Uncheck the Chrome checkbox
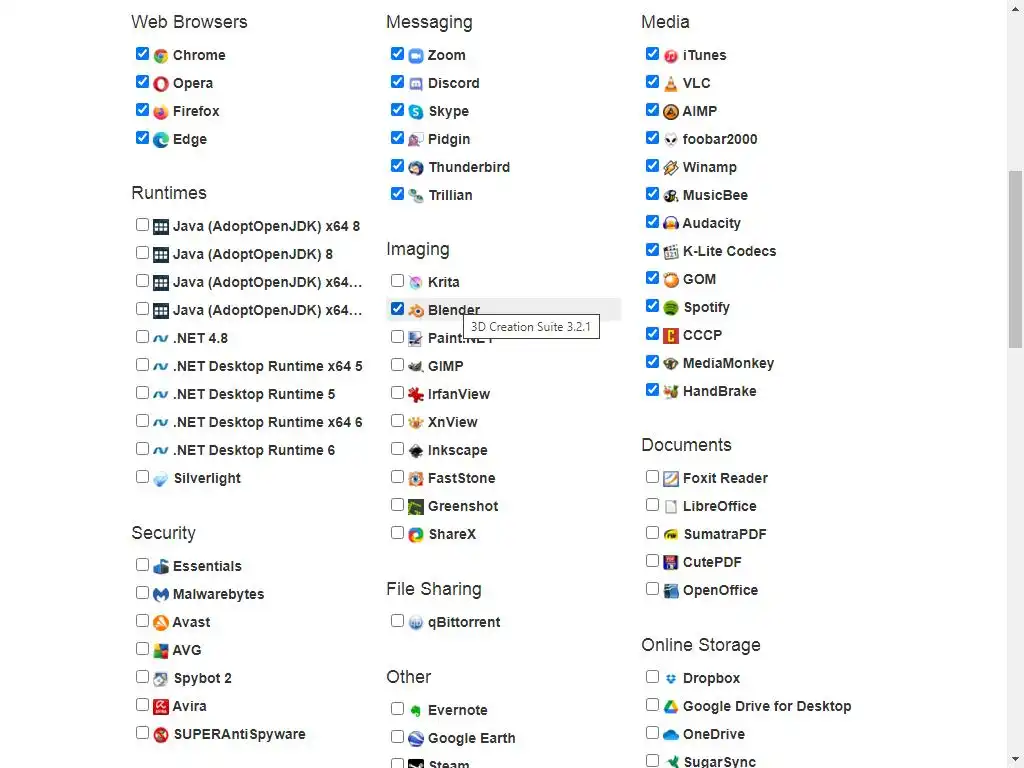The height and width of the screenshot is (768, 1024). click(142, 54)
